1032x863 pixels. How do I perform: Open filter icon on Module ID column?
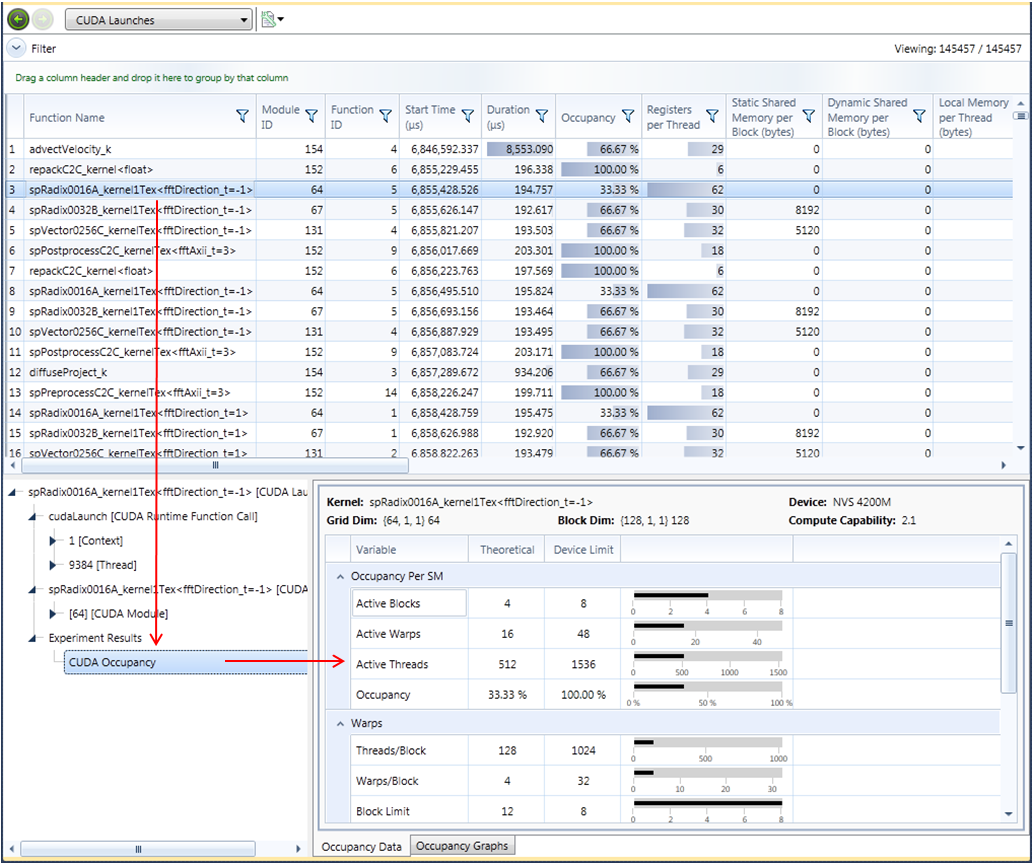(311, 117)
